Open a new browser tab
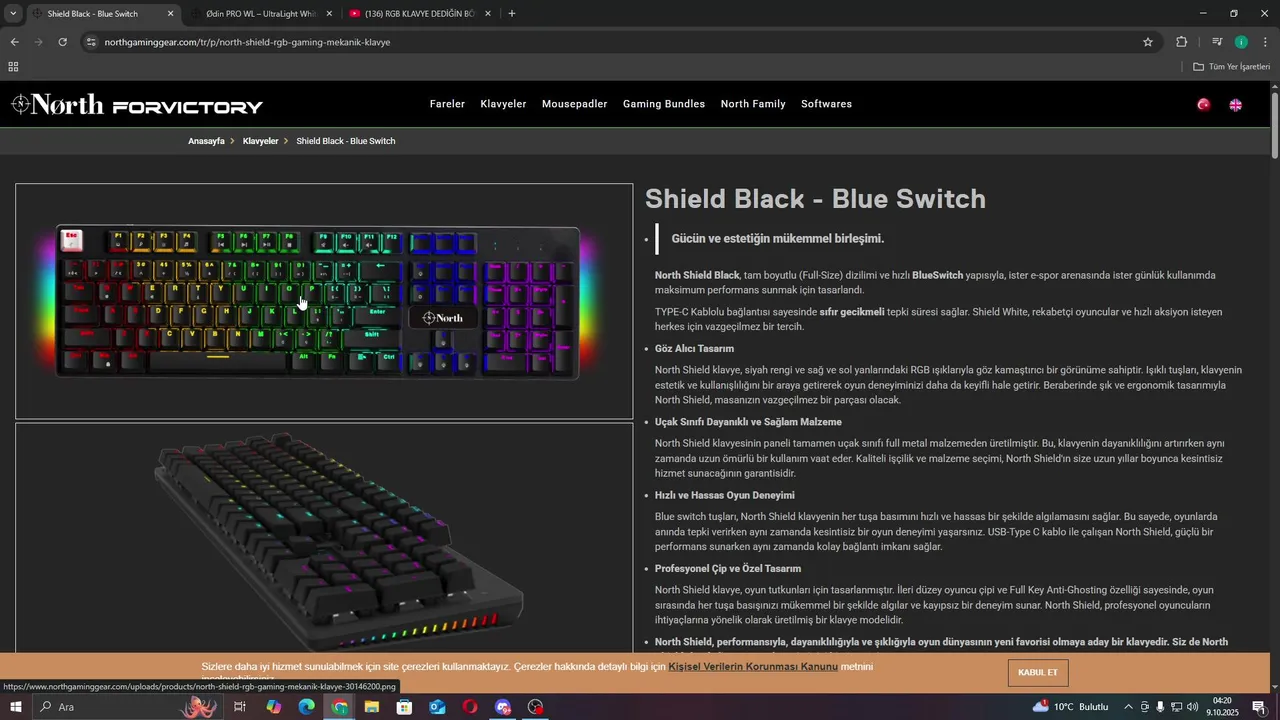1280x720 pixels. coord(512,14)
